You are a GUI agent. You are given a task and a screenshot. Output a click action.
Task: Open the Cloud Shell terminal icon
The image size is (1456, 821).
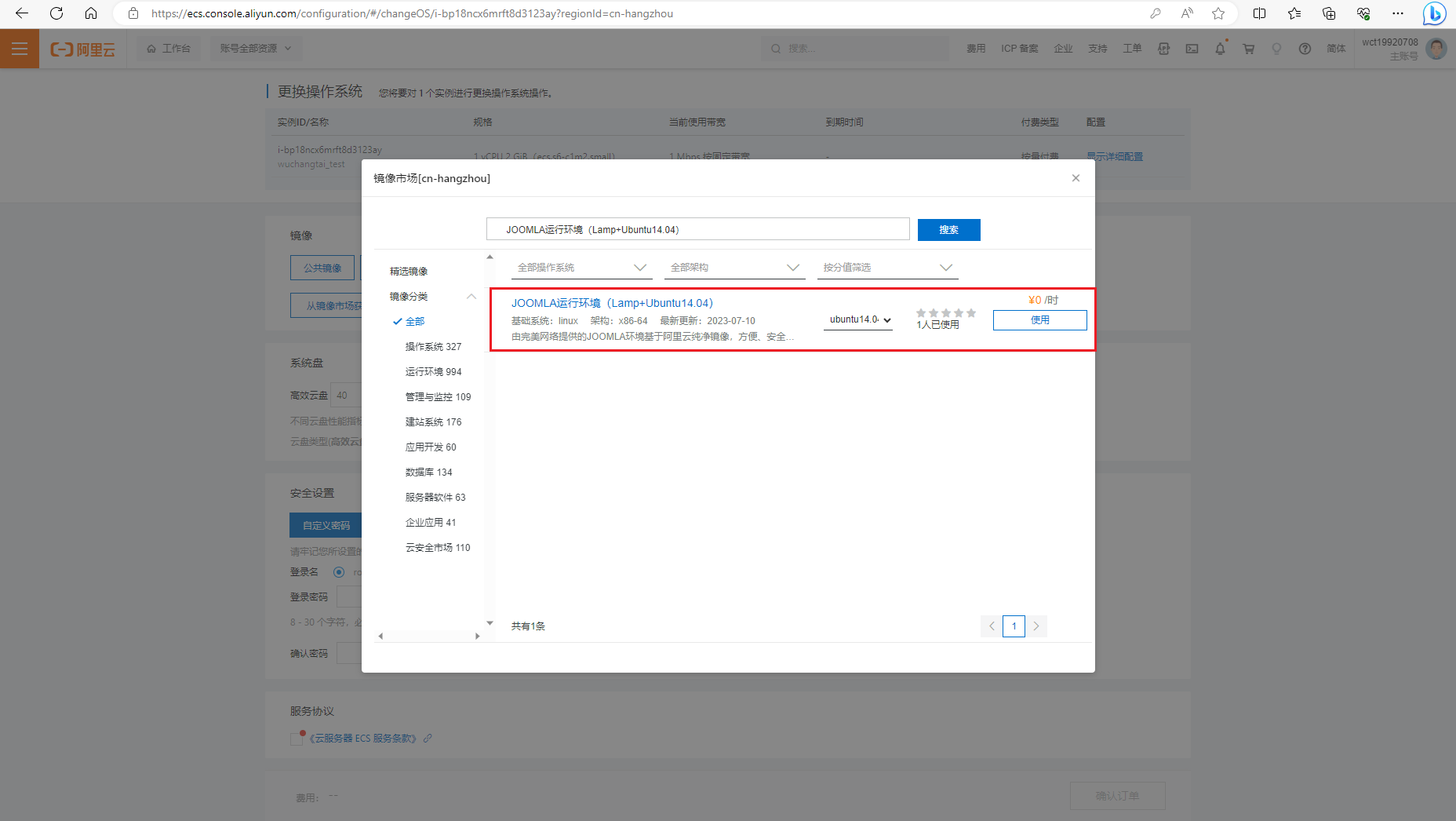click(1192, 49)
